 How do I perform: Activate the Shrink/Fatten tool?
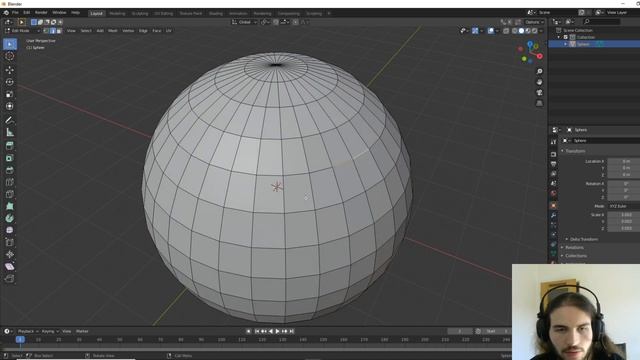10,254
